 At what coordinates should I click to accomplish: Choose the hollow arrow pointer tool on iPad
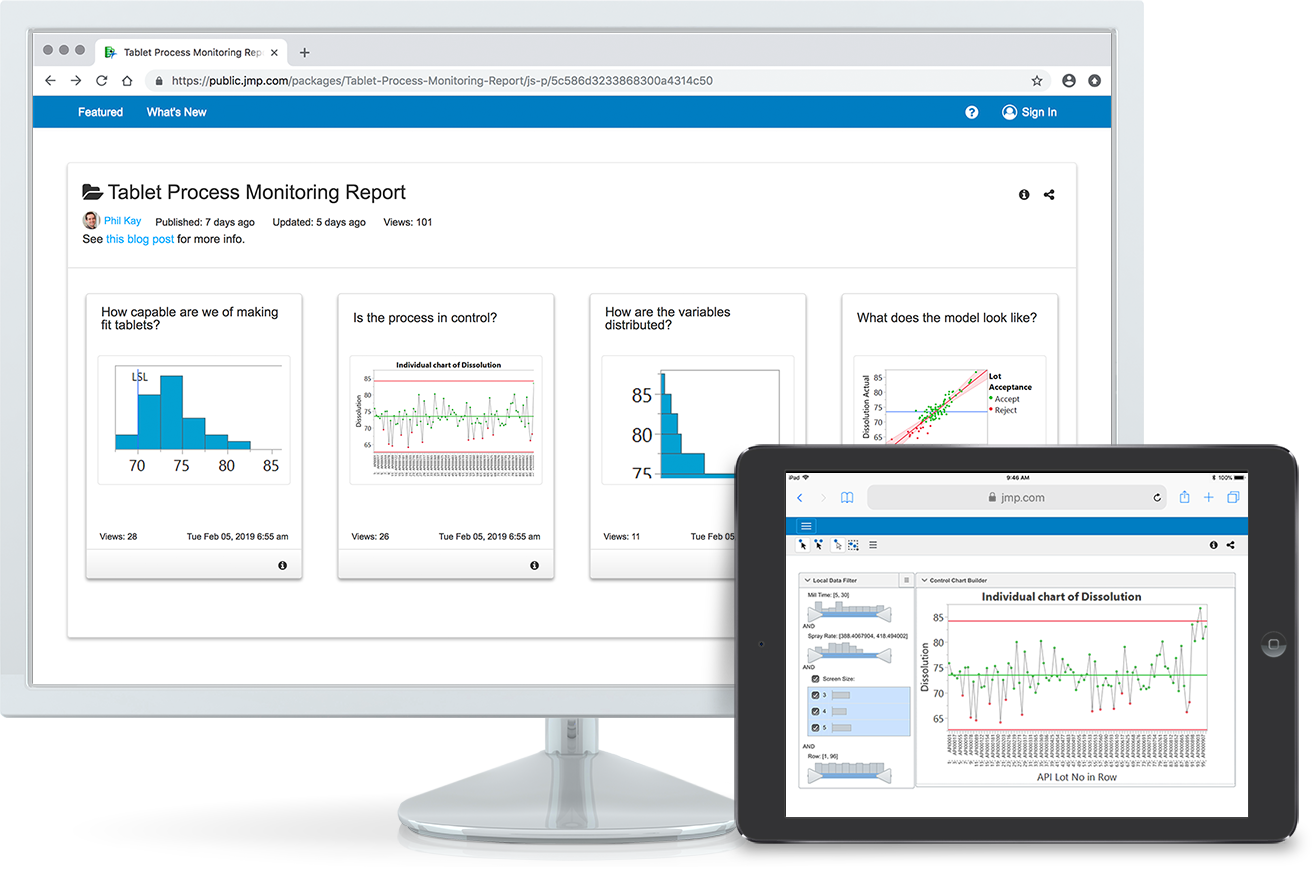(837, 545)
